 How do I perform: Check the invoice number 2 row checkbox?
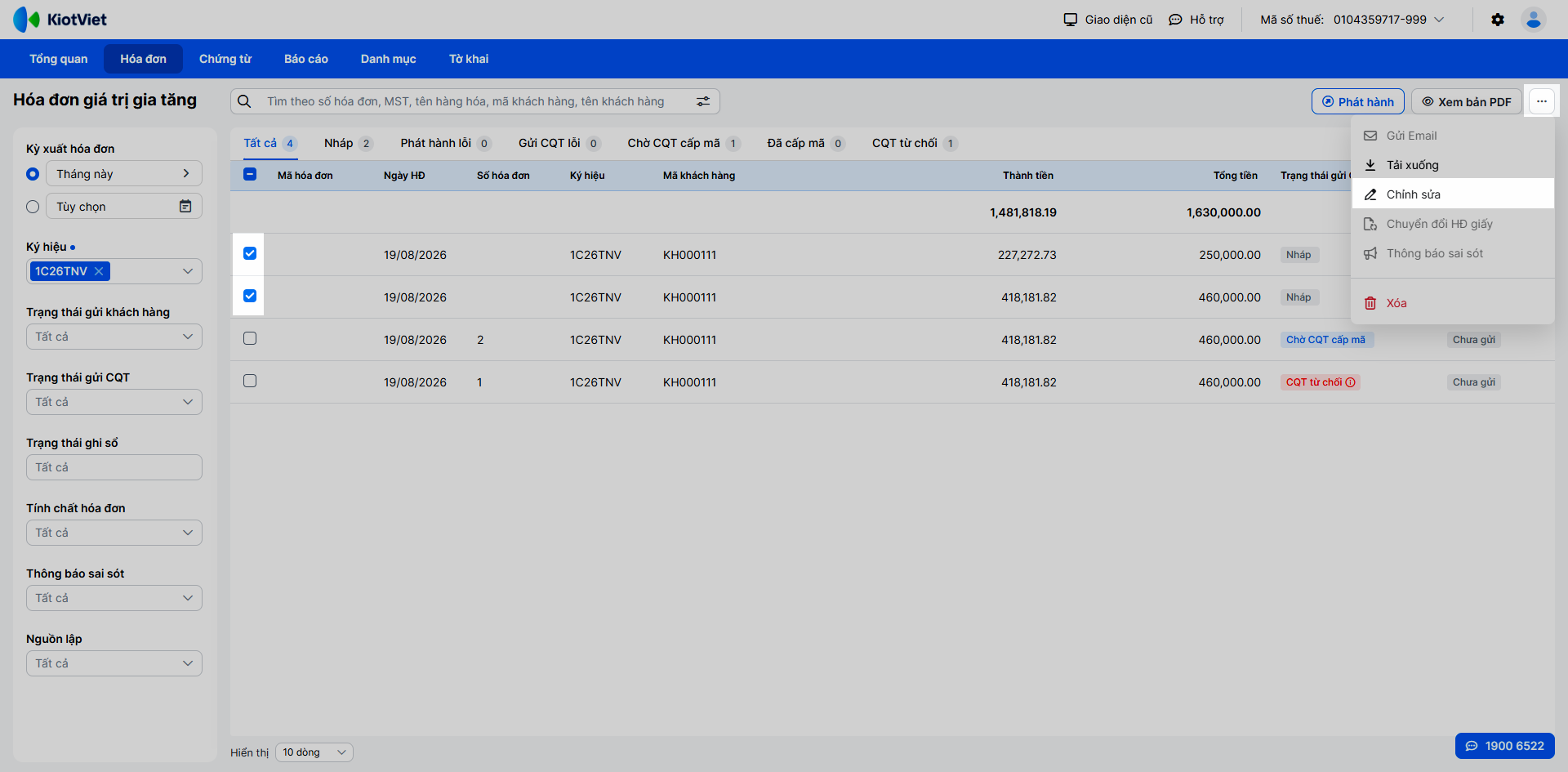click(x=250, y=338)
